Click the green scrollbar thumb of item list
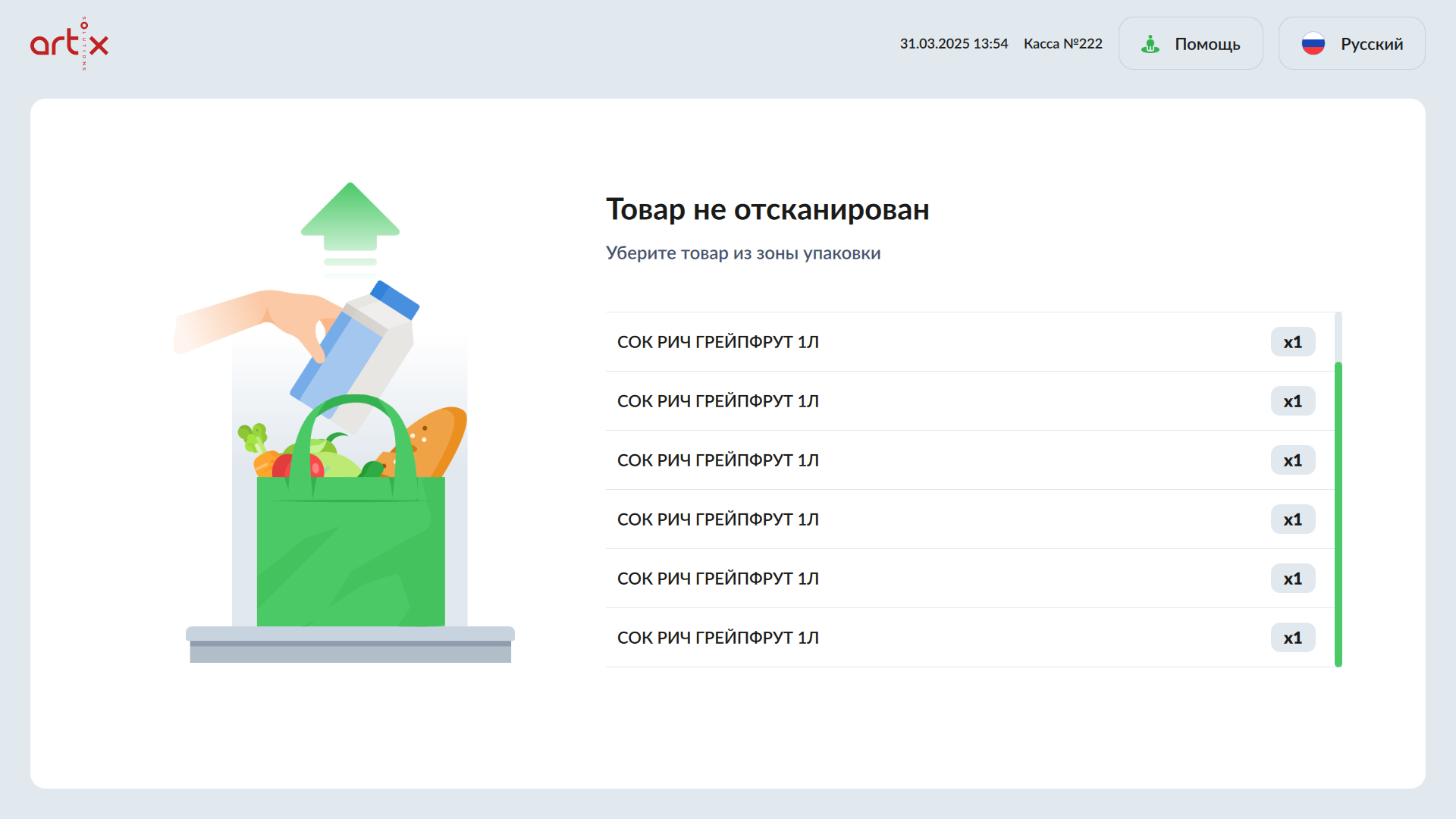Viewport: 1456px width, 819px height. (1338, 516)
